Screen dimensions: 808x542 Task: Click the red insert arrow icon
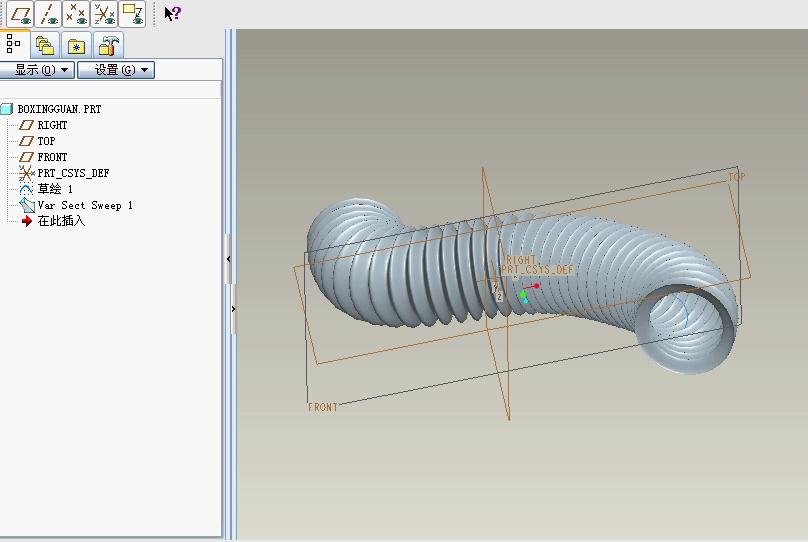[27, 221]
